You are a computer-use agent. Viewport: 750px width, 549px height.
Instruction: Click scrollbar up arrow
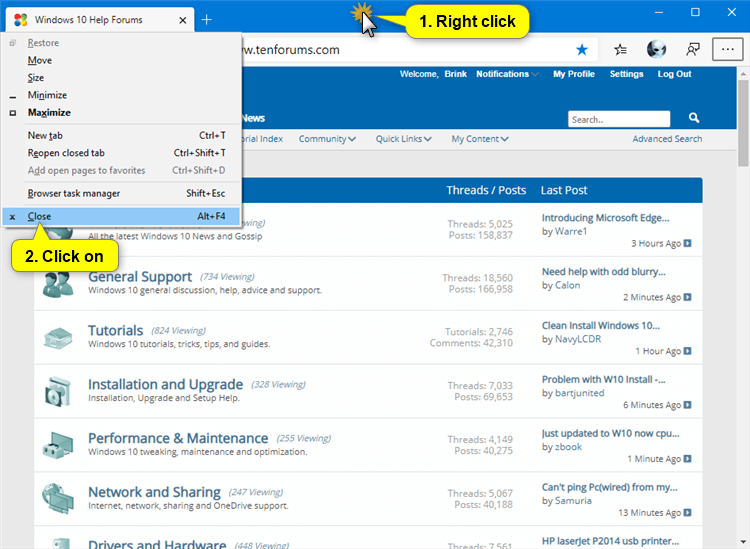click(743, 74)
